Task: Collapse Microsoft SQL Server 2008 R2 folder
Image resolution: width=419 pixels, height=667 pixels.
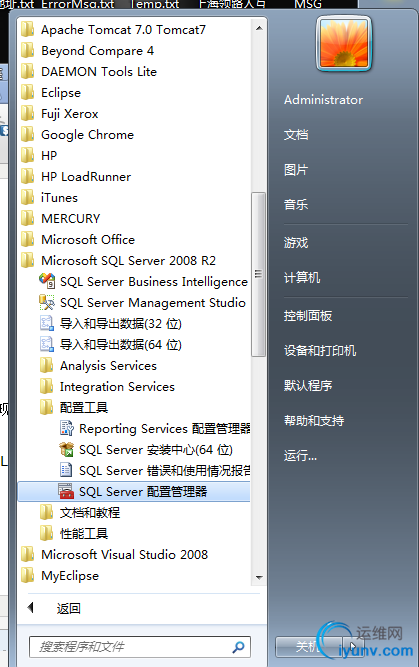Action: pos(128,260)
